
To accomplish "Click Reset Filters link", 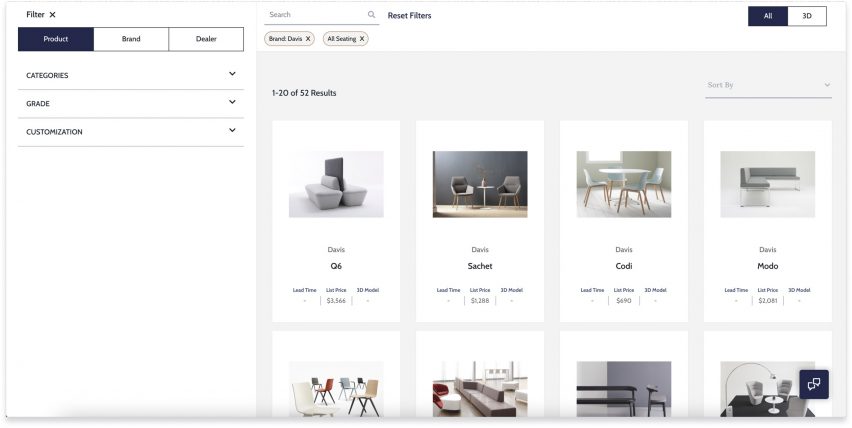I will point(409,16).
